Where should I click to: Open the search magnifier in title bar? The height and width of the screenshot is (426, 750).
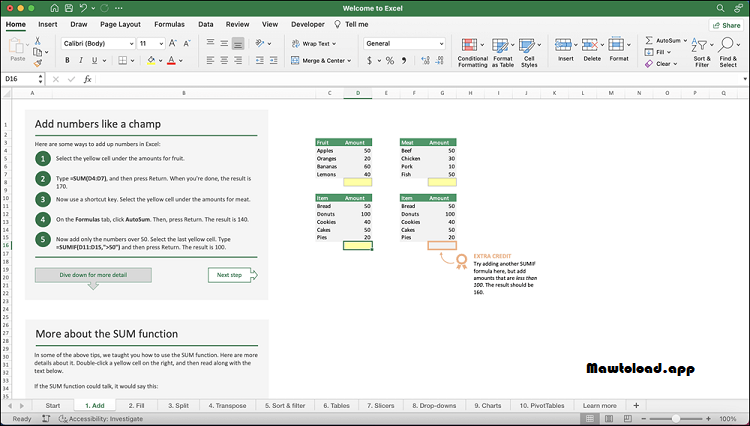720,8
